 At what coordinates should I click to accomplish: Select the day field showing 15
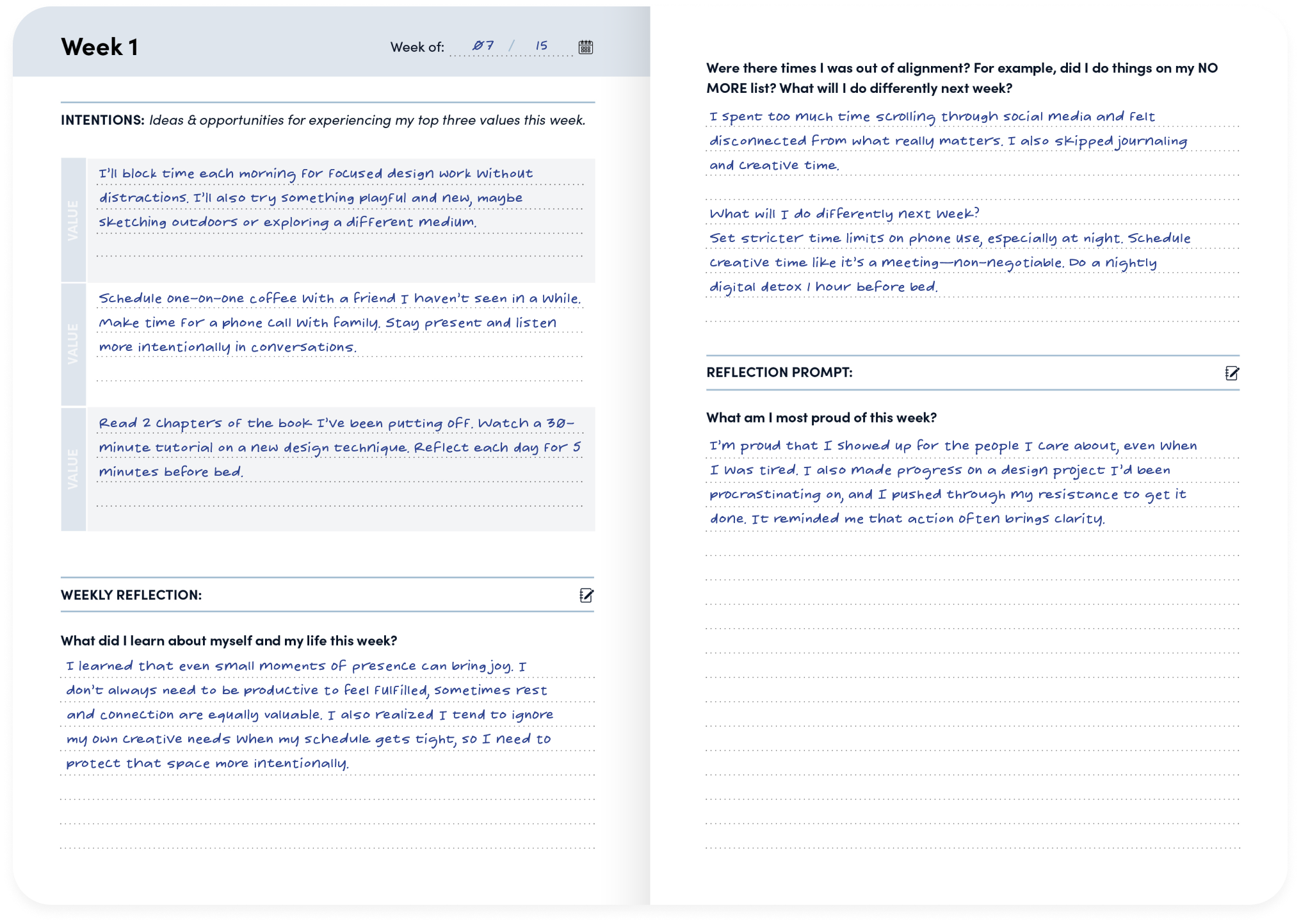tap(542, 46)
